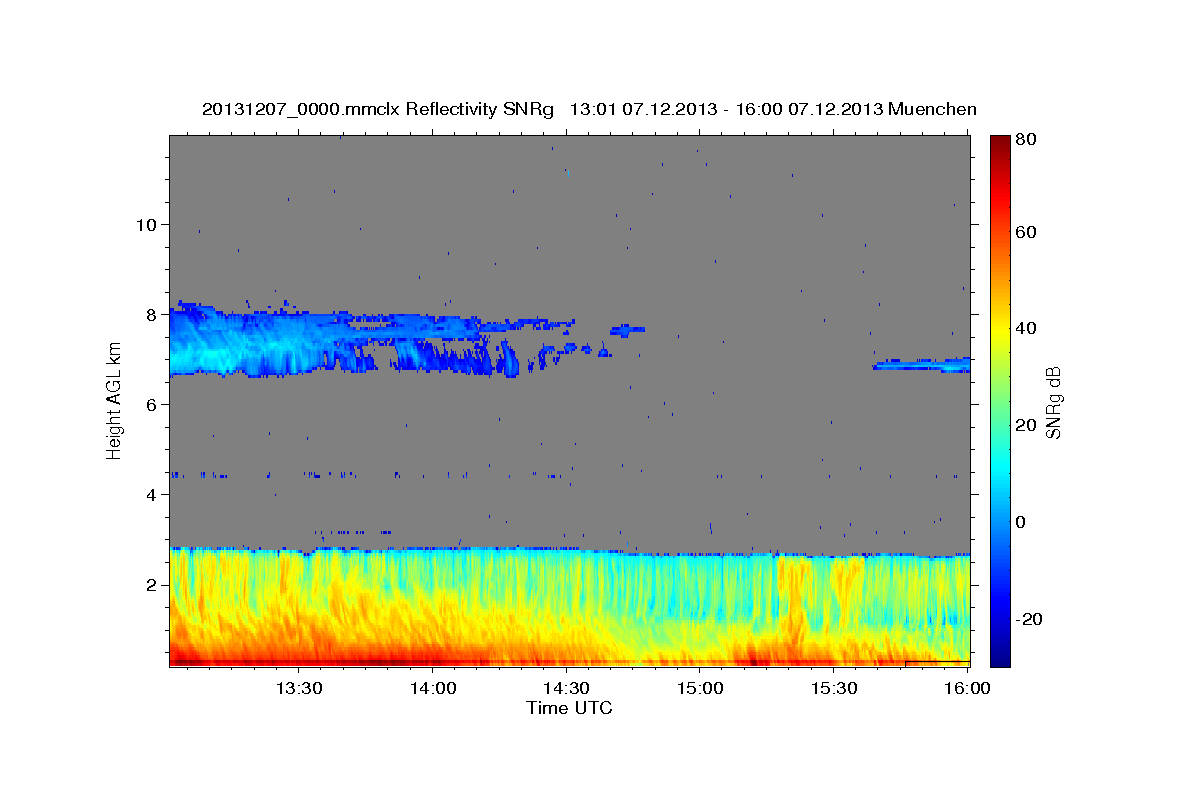Click the height tick label 10
The height and width of the screenshot is (800, 1200).
[146, 224]
